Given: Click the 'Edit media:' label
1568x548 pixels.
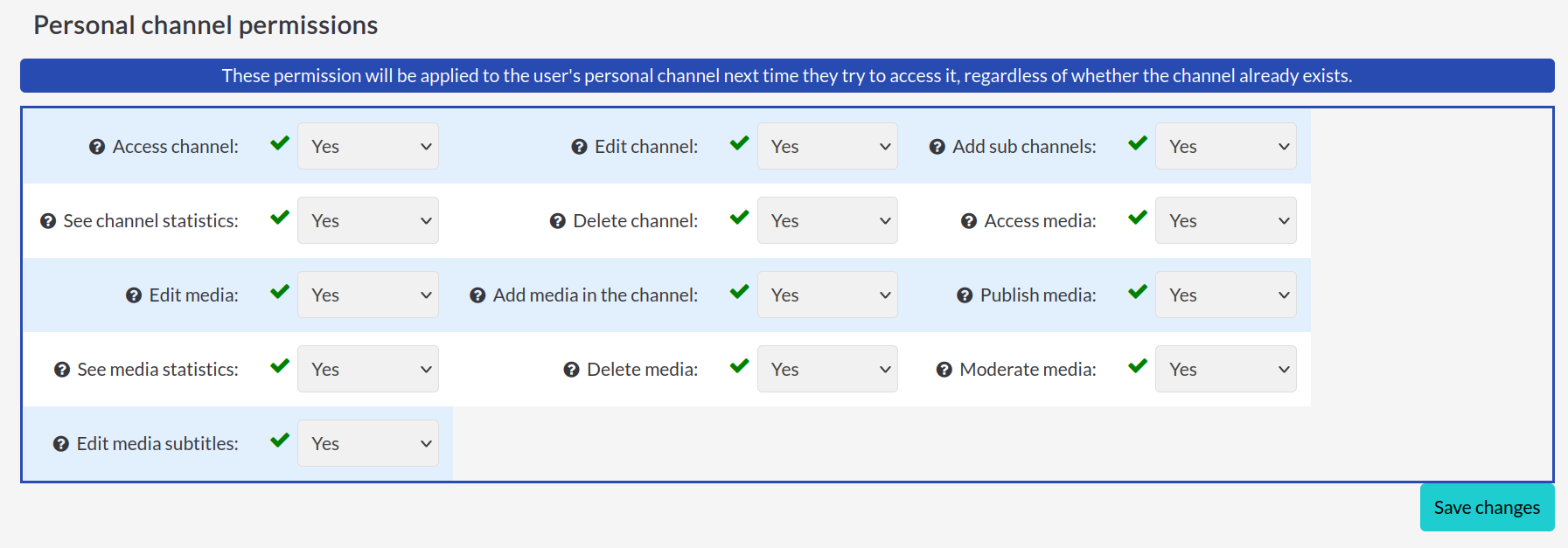Looking at the screenshot, I should [x=193, y=295].
